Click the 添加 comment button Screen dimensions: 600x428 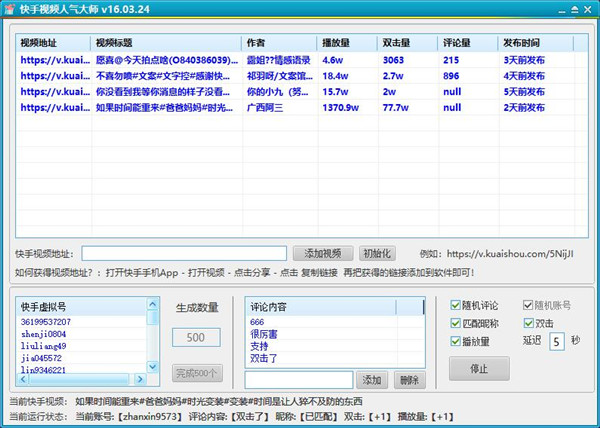pyautogui.click(x=372, y=380)
